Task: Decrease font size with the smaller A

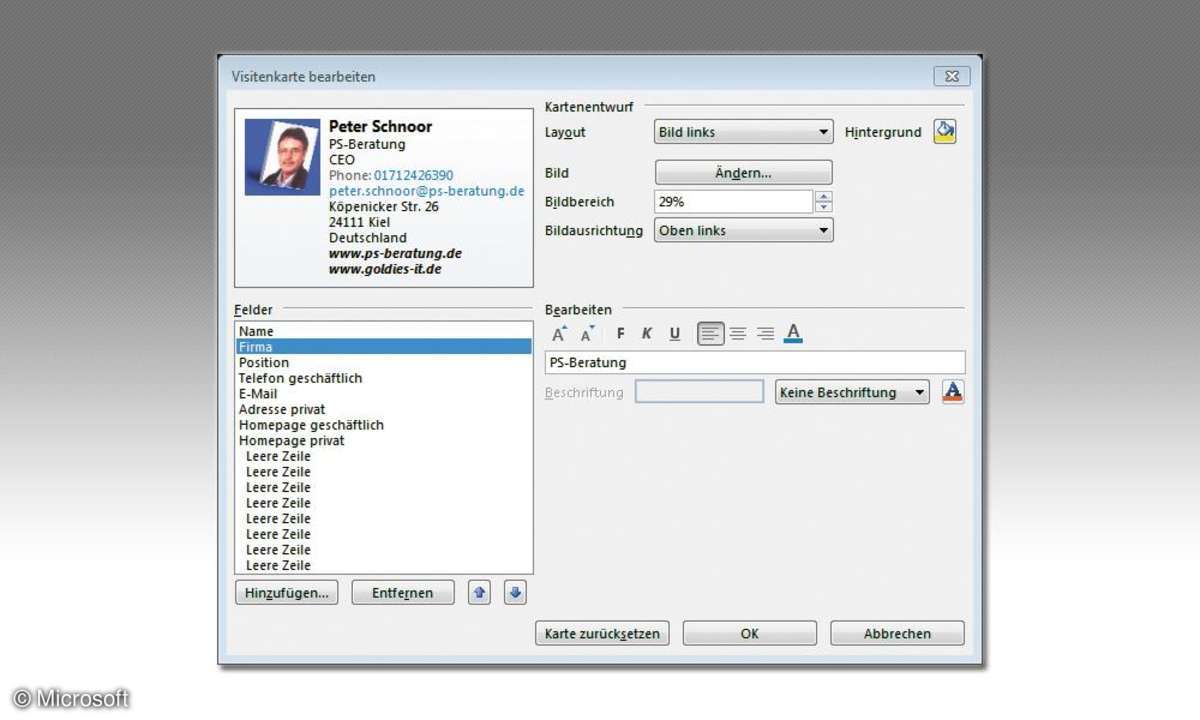Action: click(x=587, y=334)
